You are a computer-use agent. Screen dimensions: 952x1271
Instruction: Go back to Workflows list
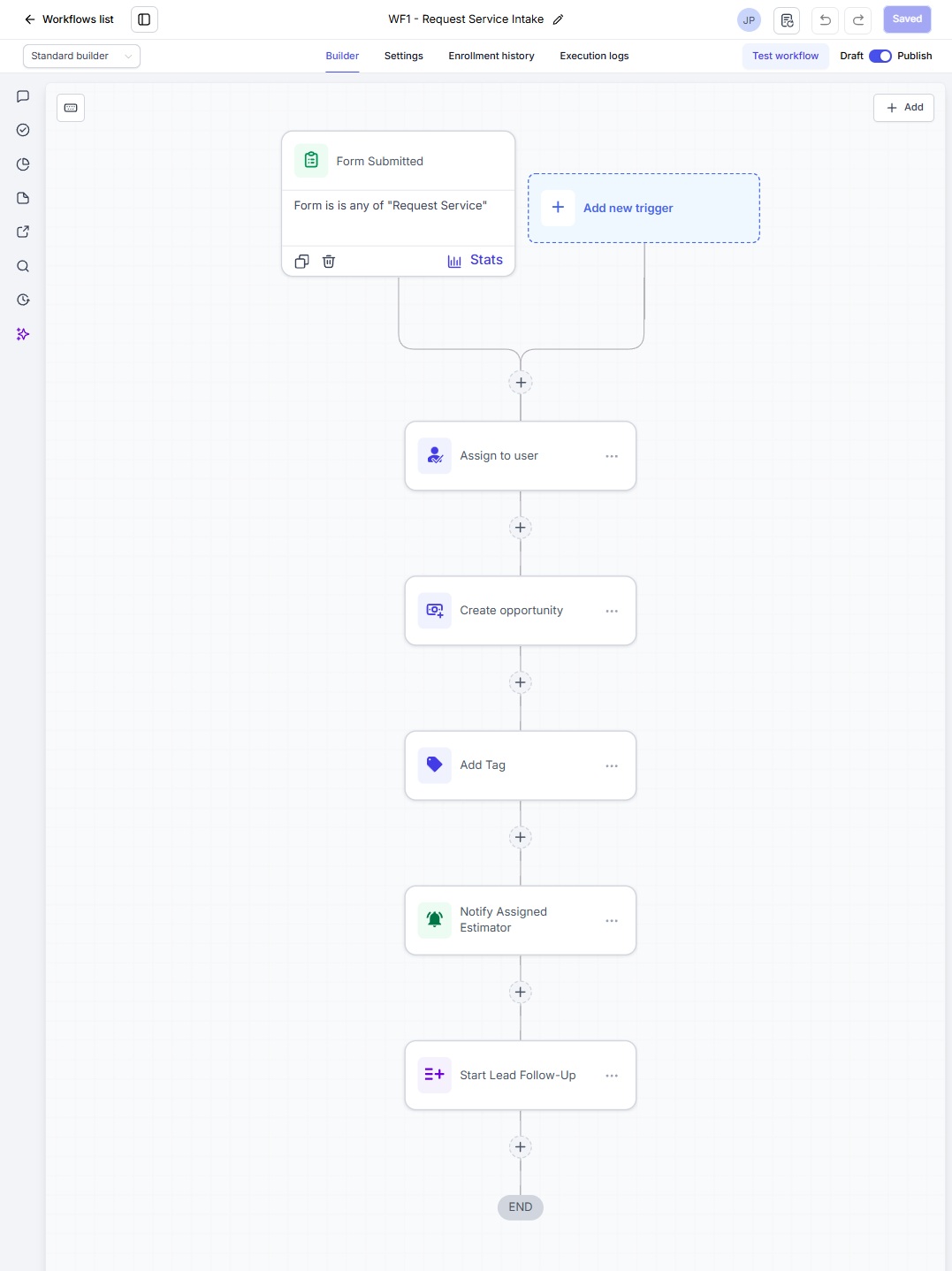(x=69, y=19)
